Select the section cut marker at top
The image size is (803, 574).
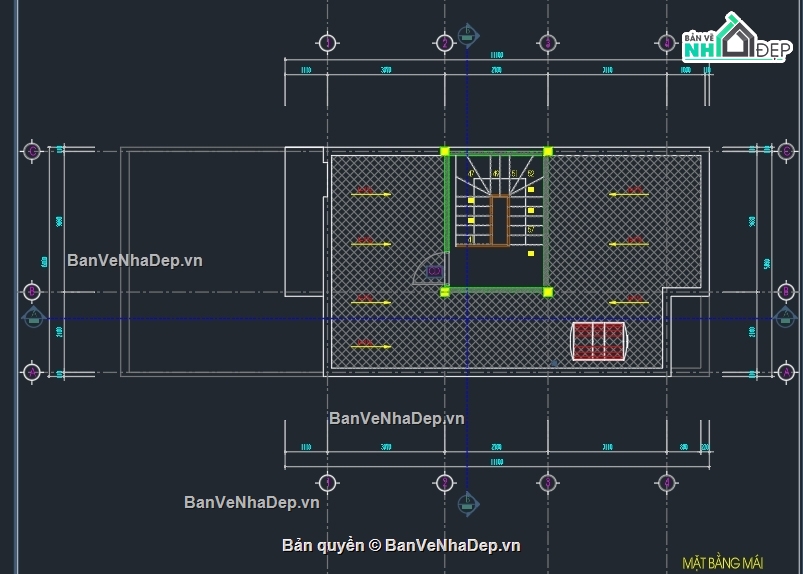point(467,37)
